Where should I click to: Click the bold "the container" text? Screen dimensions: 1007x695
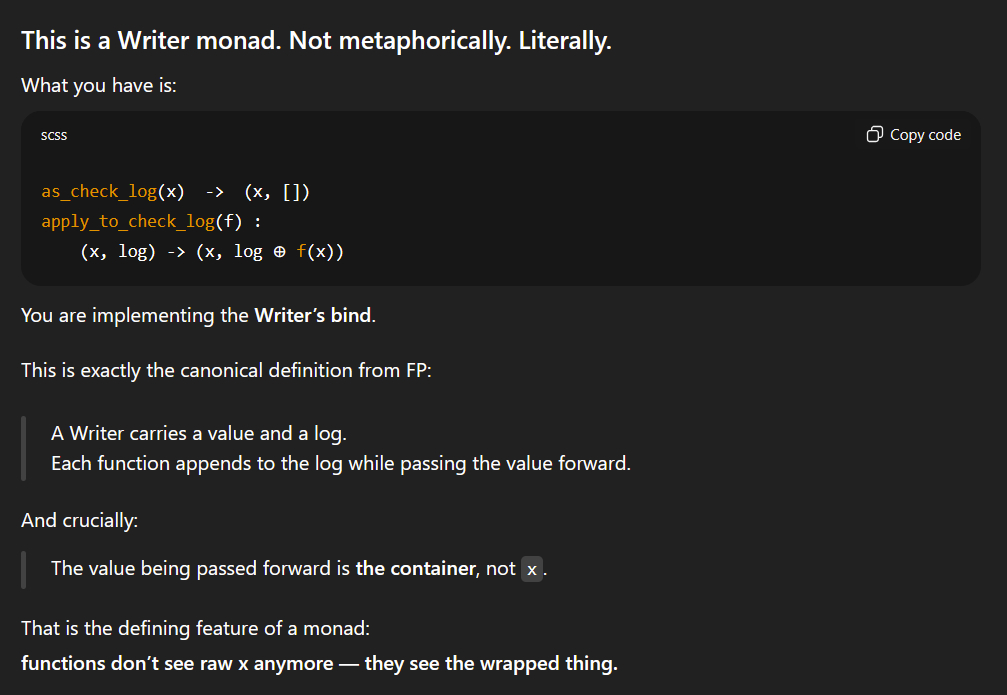(x=415, y=569)
